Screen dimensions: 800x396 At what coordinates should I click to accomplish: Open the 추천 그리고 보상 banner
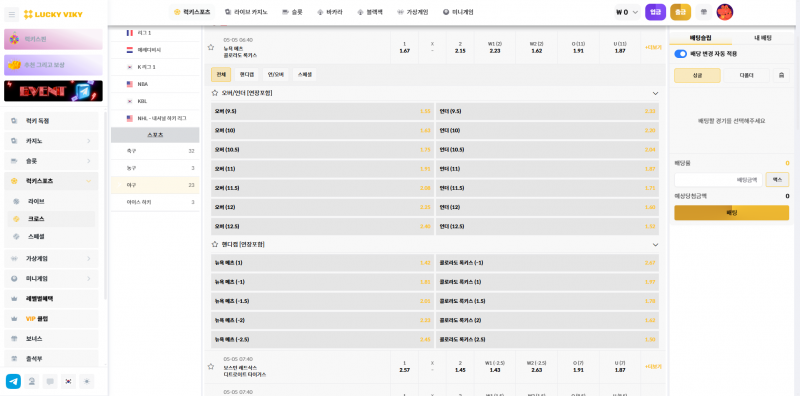pyautogui.click(x=53, y=65)
